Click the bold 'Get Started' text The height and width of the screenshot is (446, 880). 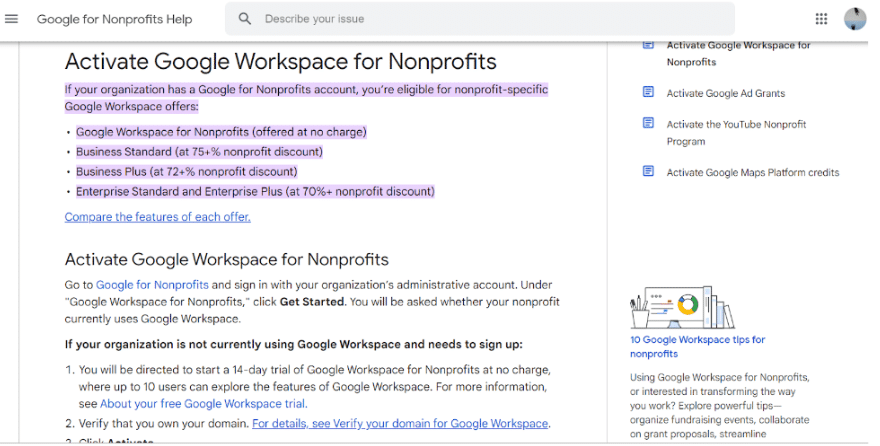(x=312, y=302)
